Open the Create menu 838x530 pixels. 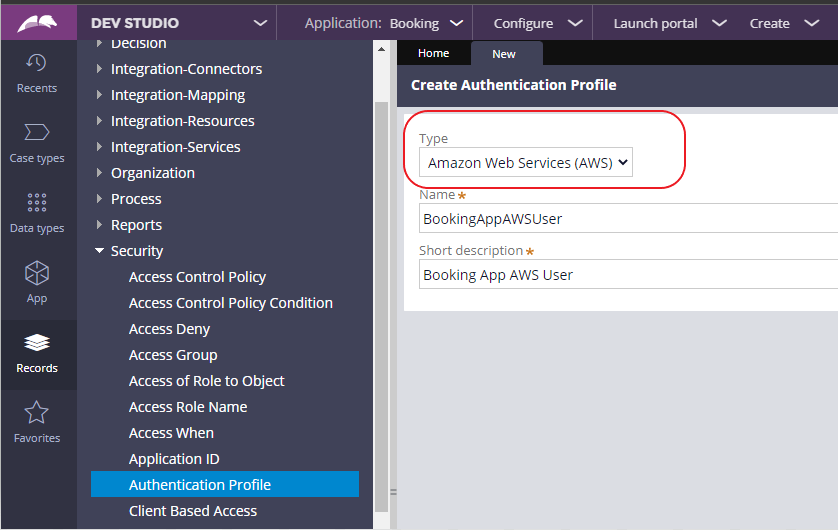(x=784, y=23)
